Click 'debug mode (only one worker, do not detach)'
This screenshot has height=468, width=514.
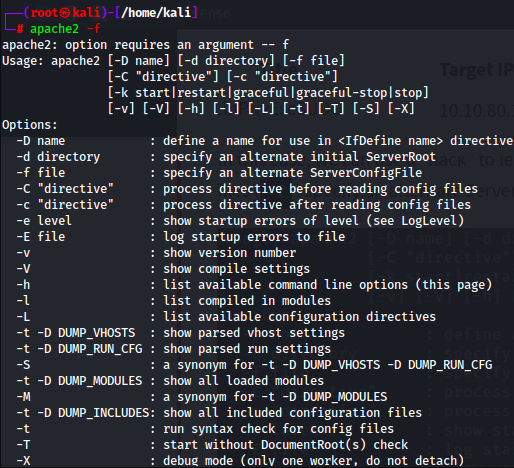[313, 461]
